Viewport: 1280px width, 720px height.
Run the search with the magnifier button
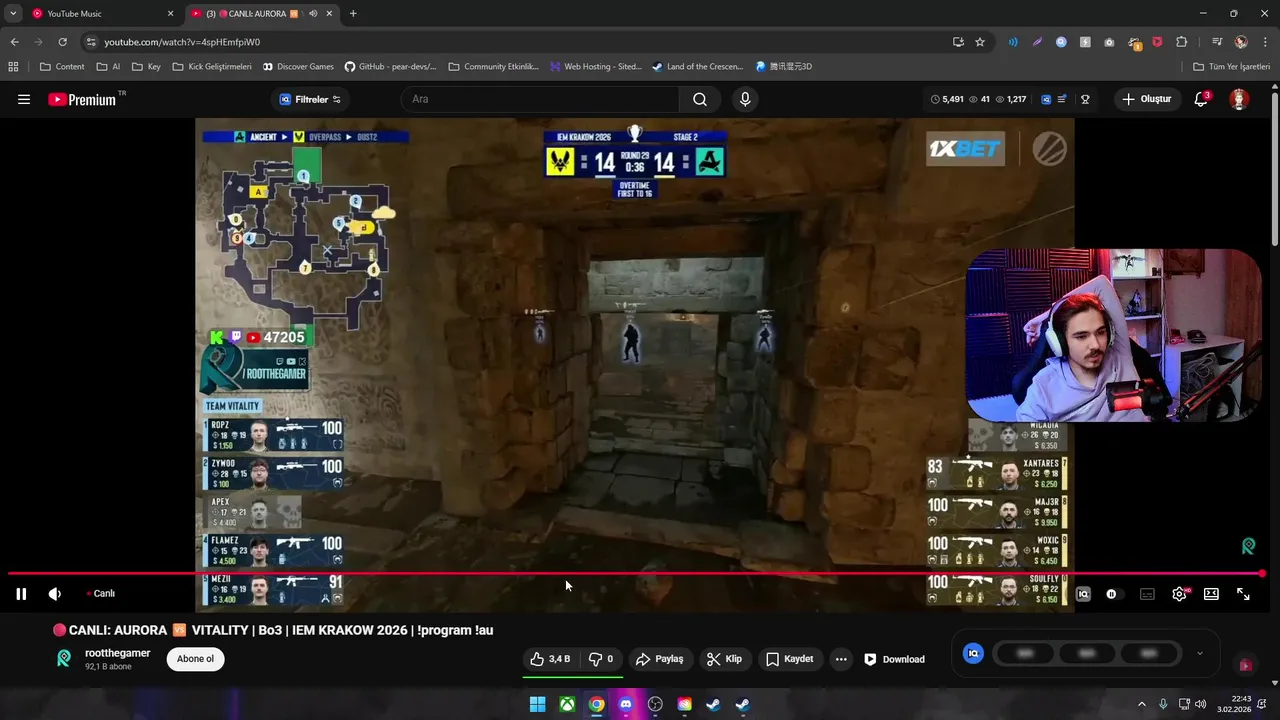click(700, 99)
